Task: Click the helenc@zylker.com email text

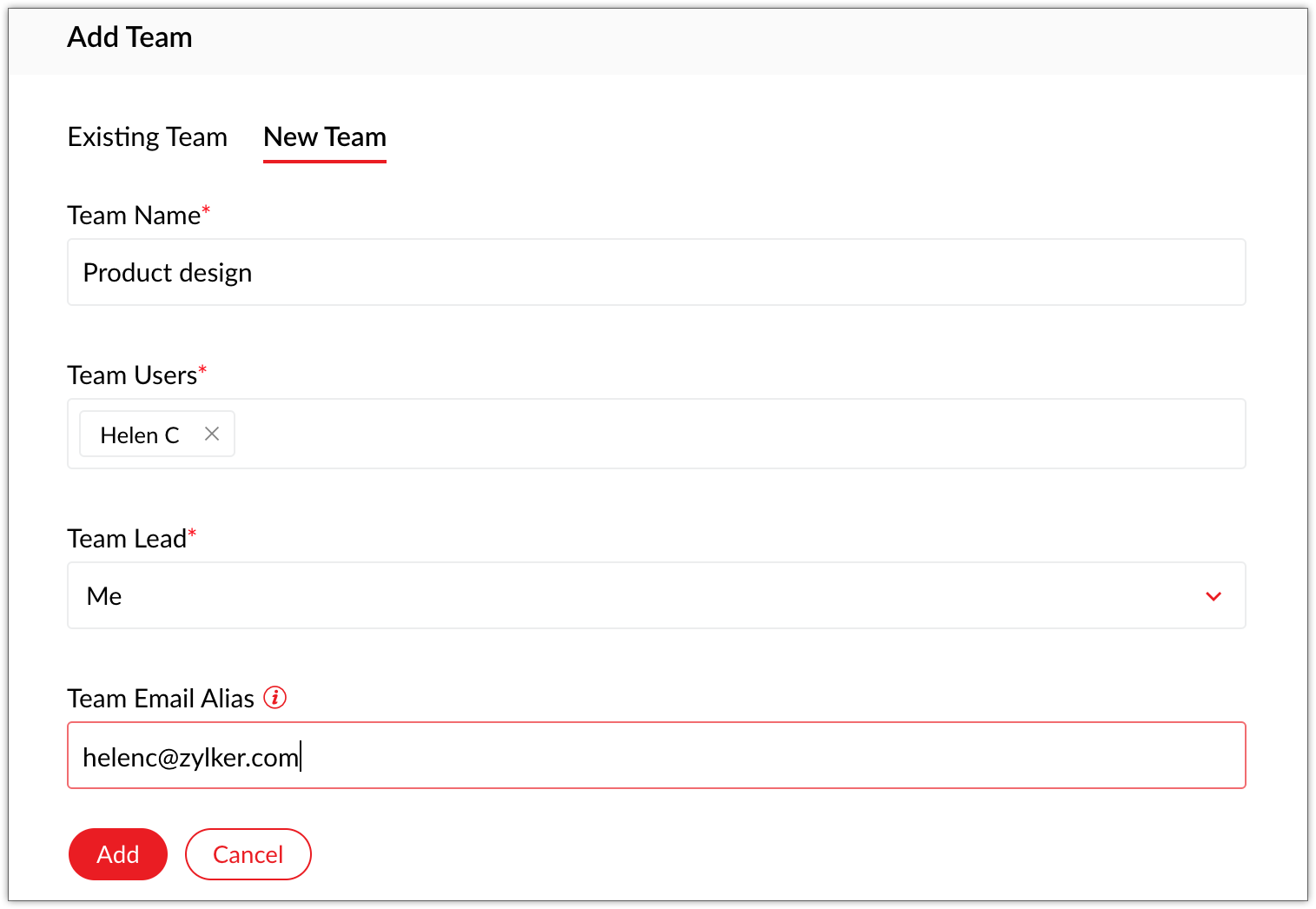Action: [x=190, y=757]
